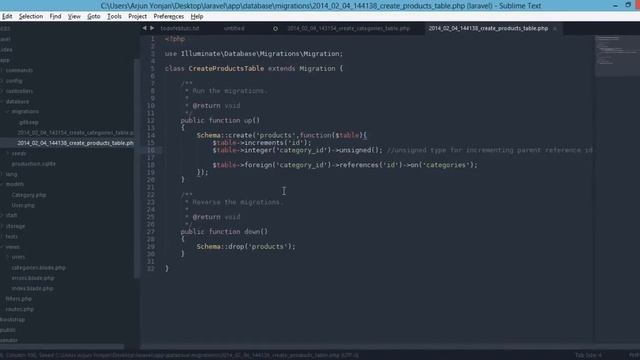640x360 pixels.
Task: Click the previous tab arrow icon
Action: 144,28
